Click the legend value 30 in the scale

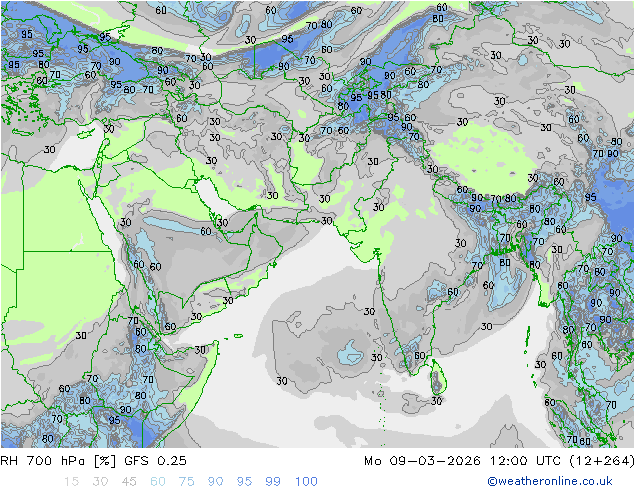tap(100, 482)
